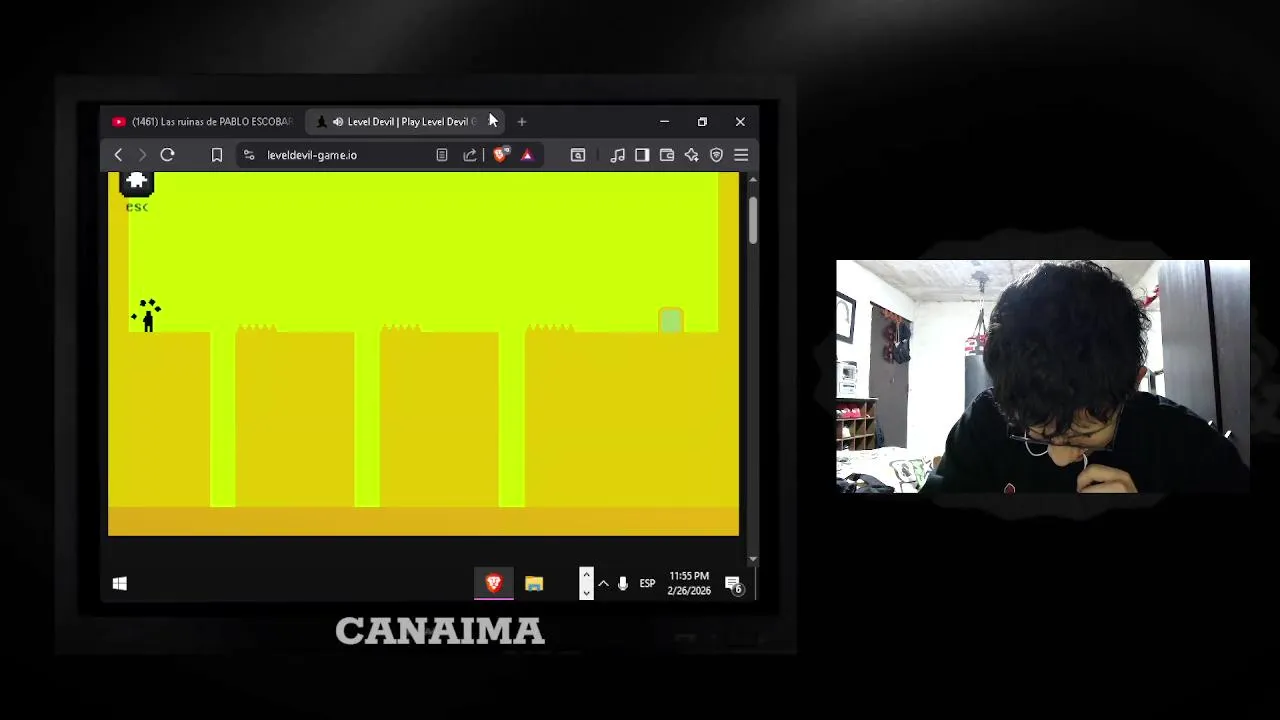Minimize the Brave browser window
This screenshot has height=720, width=1280.
[664, 122]
